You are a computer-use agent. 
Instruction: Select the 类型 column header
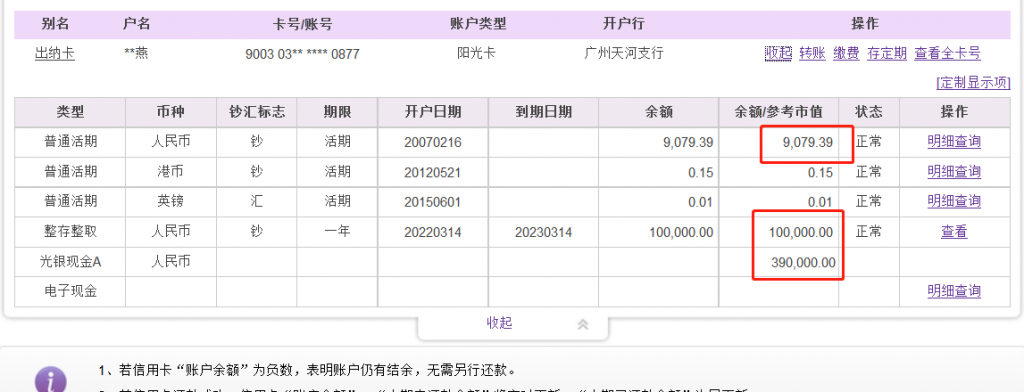[x=71, y=112]
